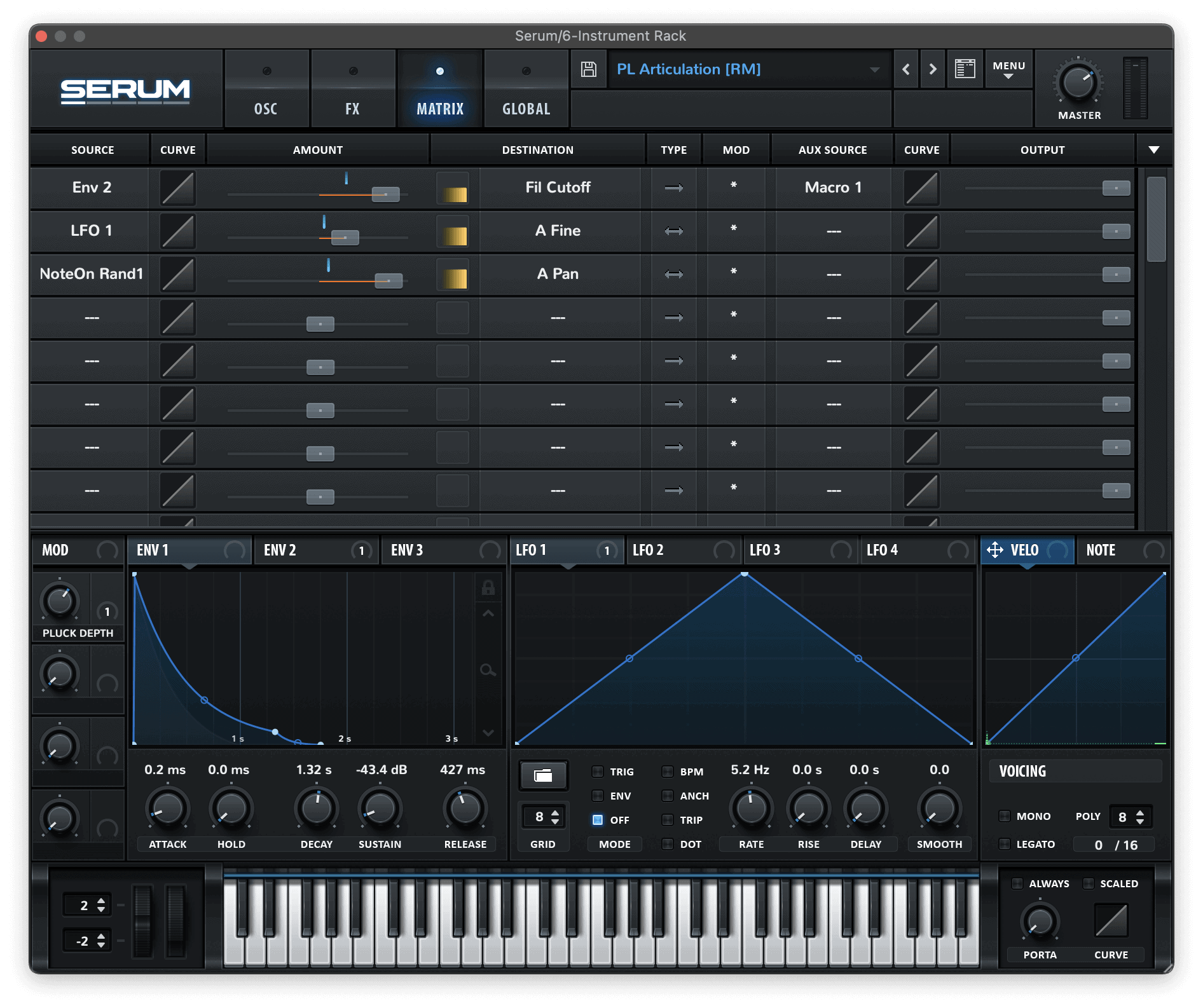Lock the ENV 1 envelope display
Image resolution: width=1203 pixels, height=1008 pixels.
coord(488,588)
